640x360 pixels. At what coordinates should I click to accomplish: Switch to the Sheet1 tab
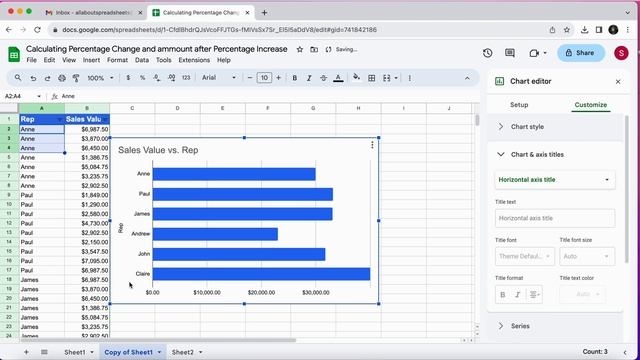pos(75,352)
